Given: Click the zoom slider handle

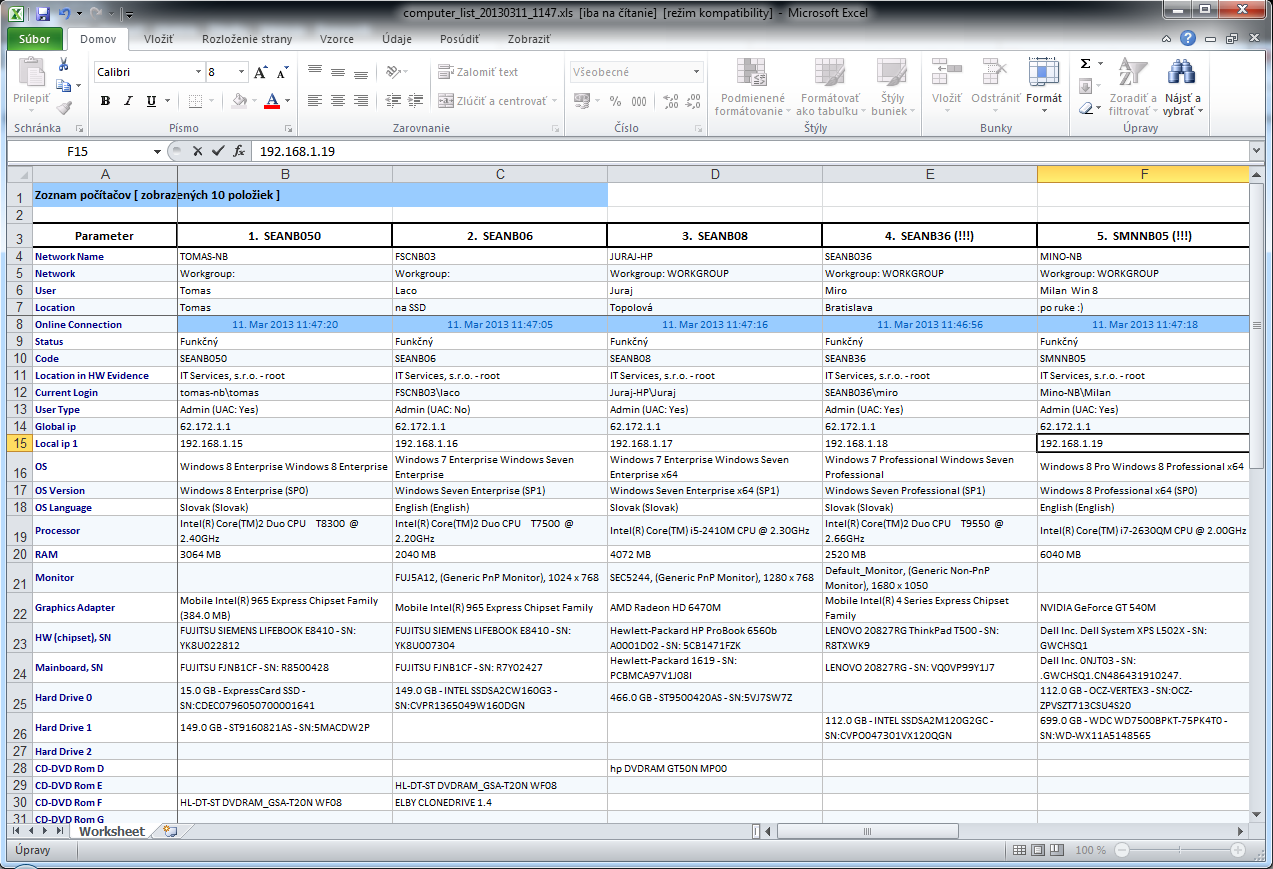Looking at the screenshot, I should click(1178, 850).
